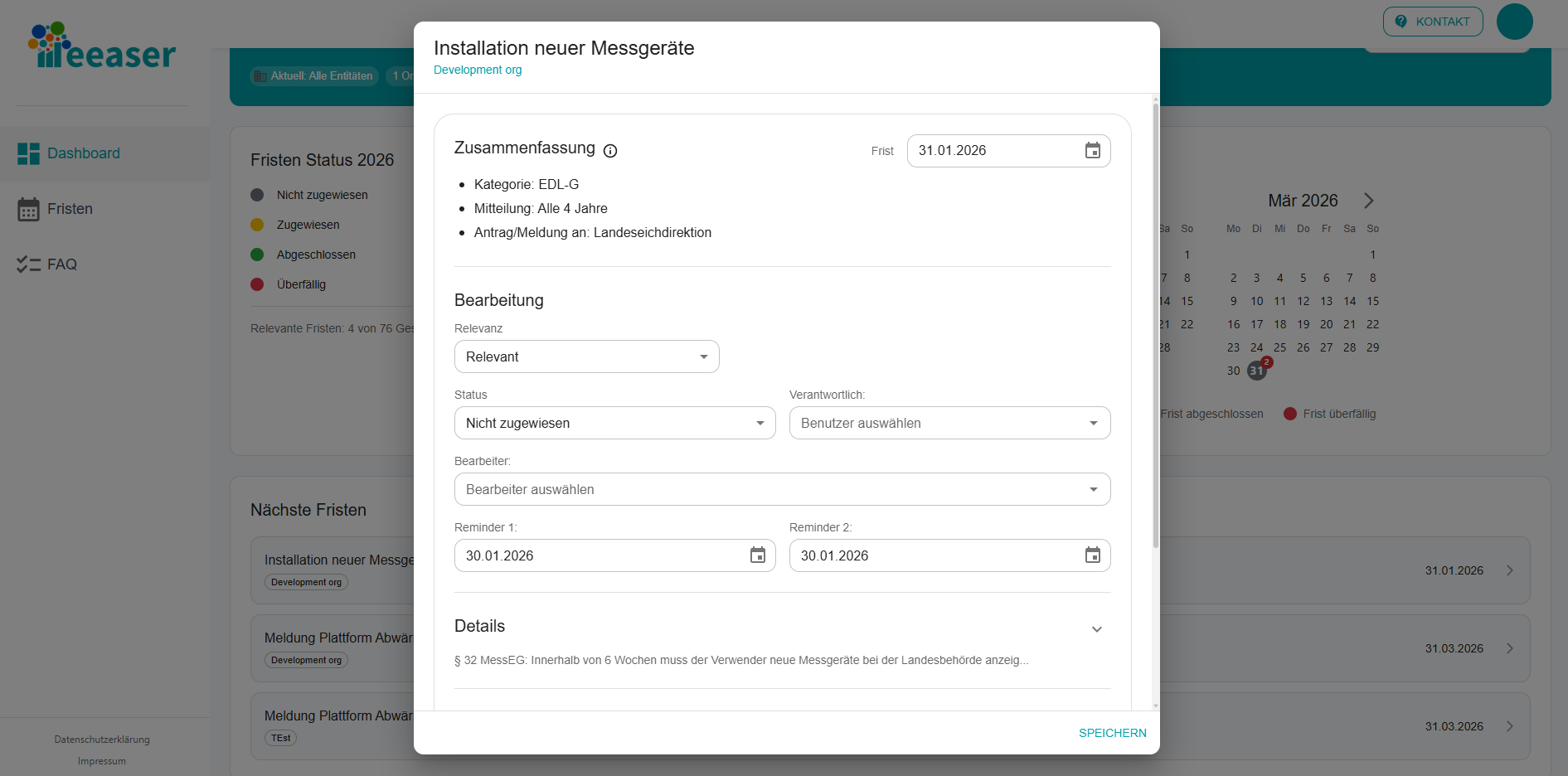Click the dialog's vertical scrollbar
1568x776 pixels.
coord(1155,332)
